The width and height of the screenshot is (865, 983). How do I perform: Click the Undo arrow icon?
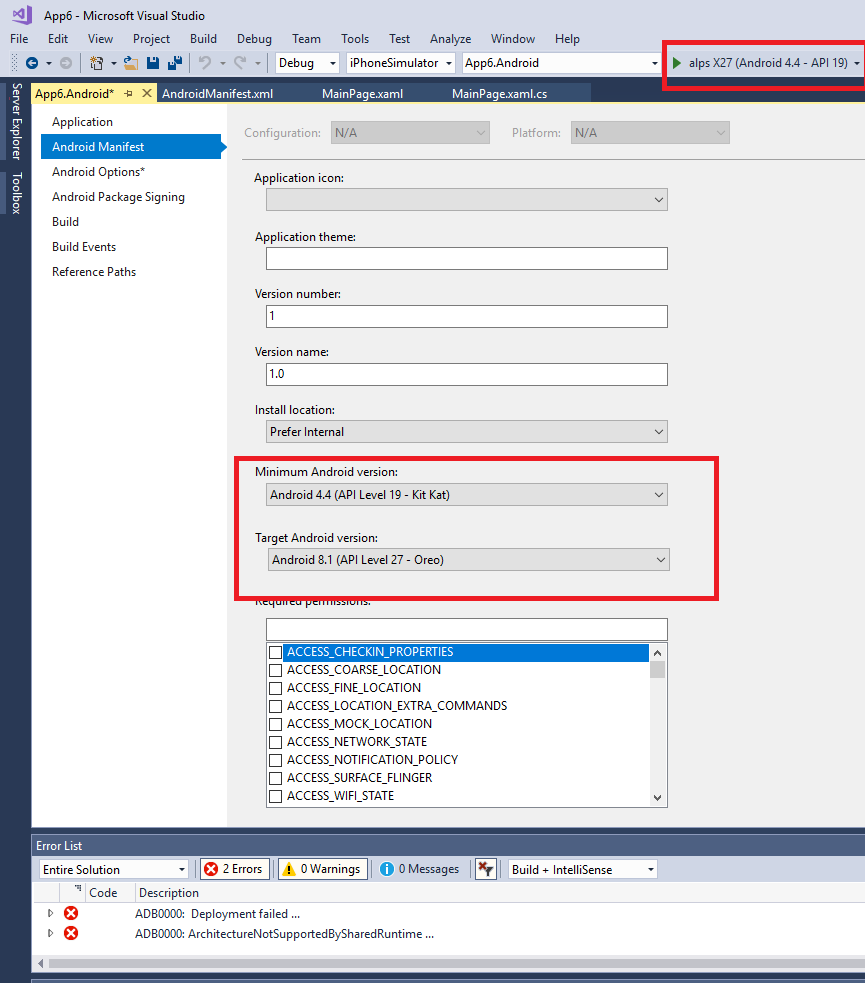pos(205,63)
